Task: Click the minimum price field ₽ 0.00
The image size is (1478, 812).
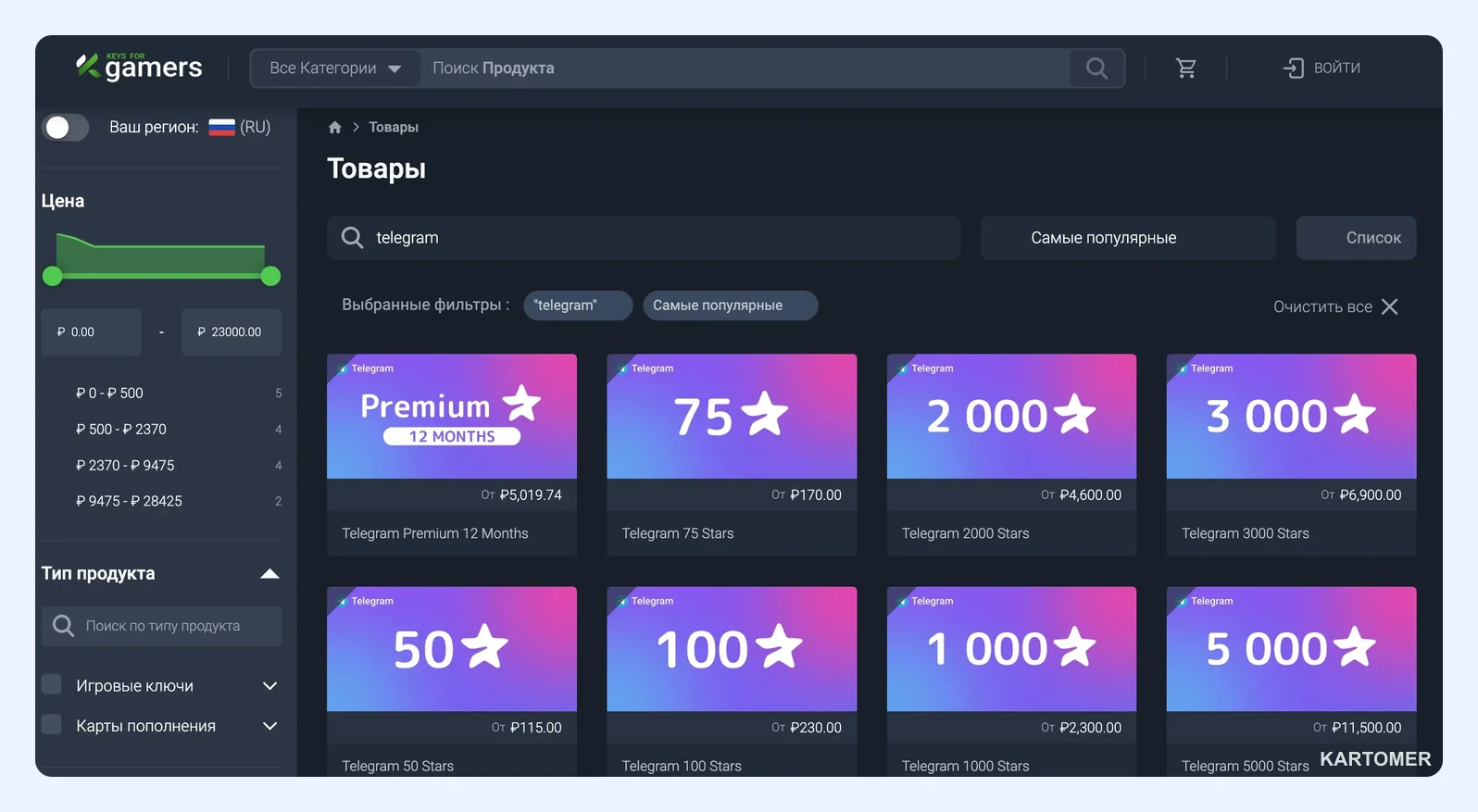Action: tap(92, 332)
